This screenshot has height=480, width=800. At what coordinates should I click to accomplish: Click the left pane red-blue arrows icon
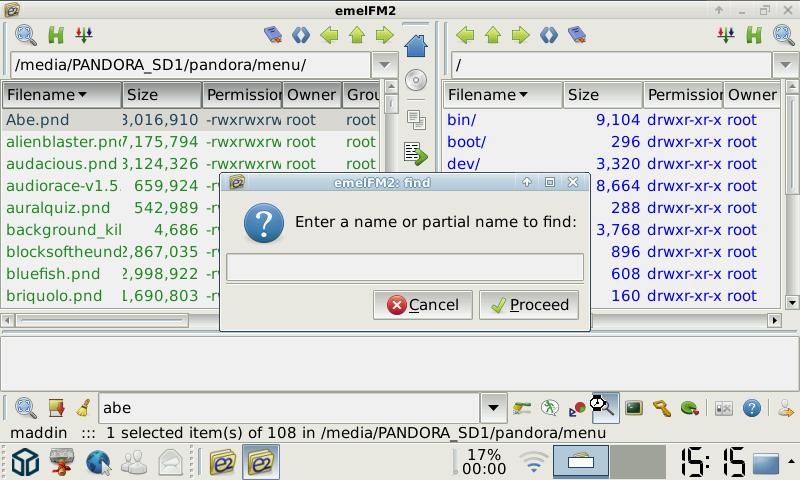(x=84, y=35)
